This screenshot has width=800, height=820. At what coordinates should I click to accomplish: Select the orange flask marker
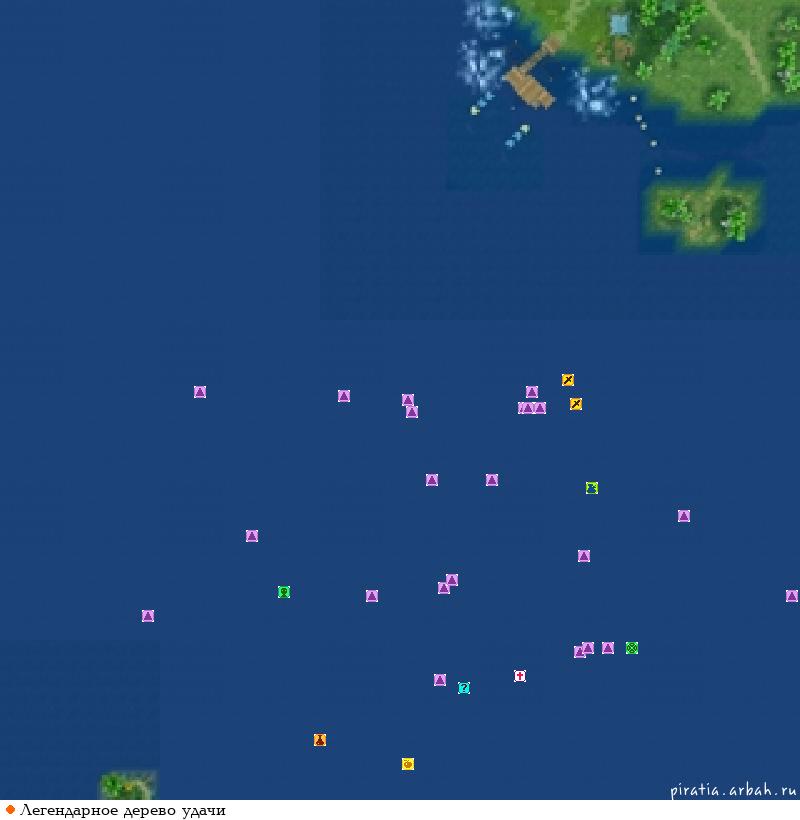pyautogui.click(x=320, y=739)
